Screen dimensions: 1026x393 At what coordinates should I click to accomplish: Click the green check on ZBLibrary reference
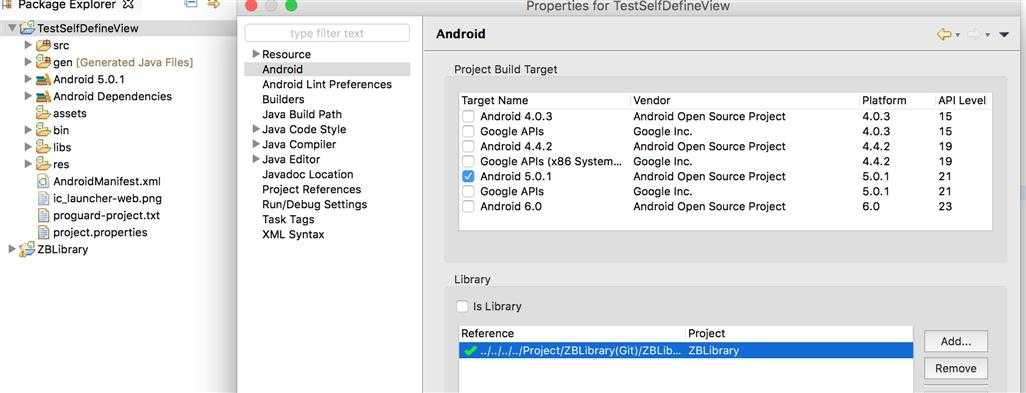[x=469, y=350]
